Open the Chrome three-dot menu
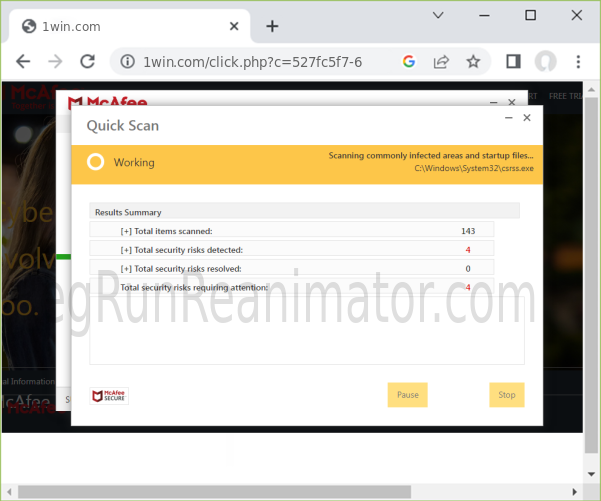The image size is (601, 501). (578, 62)
